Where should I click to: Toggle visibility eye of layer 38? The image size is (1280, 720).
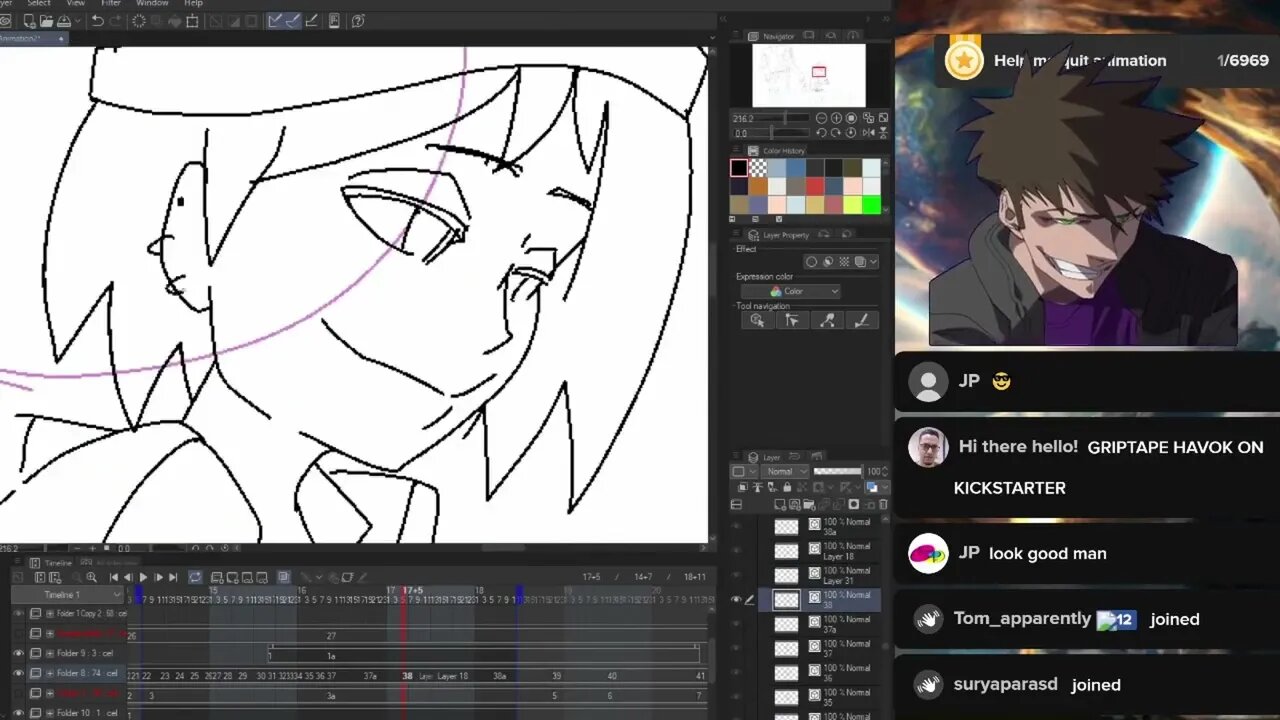click(736, 600)
